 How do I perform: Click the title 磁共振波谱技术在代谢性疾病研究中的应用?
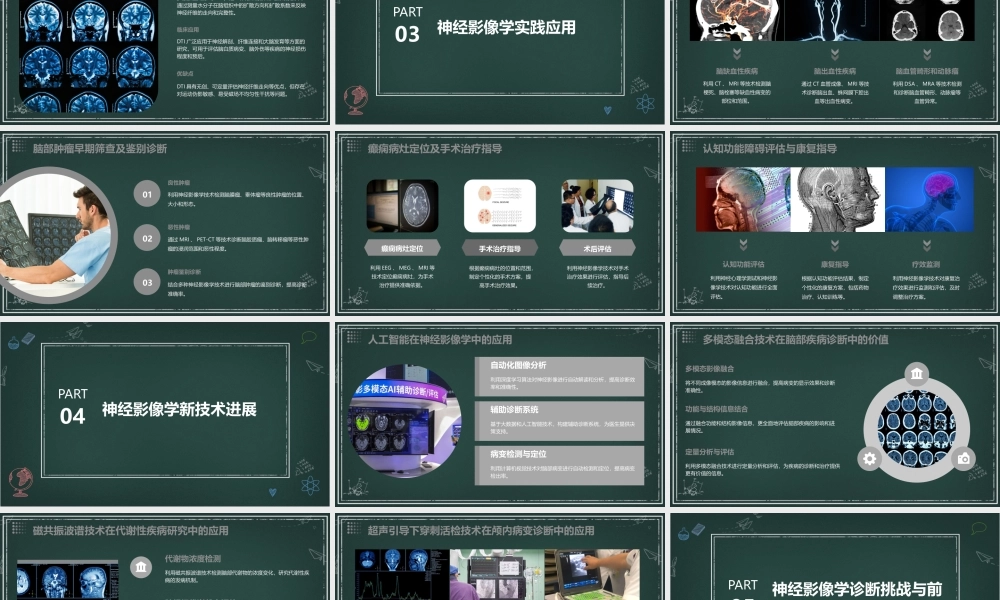pos(130,530)
